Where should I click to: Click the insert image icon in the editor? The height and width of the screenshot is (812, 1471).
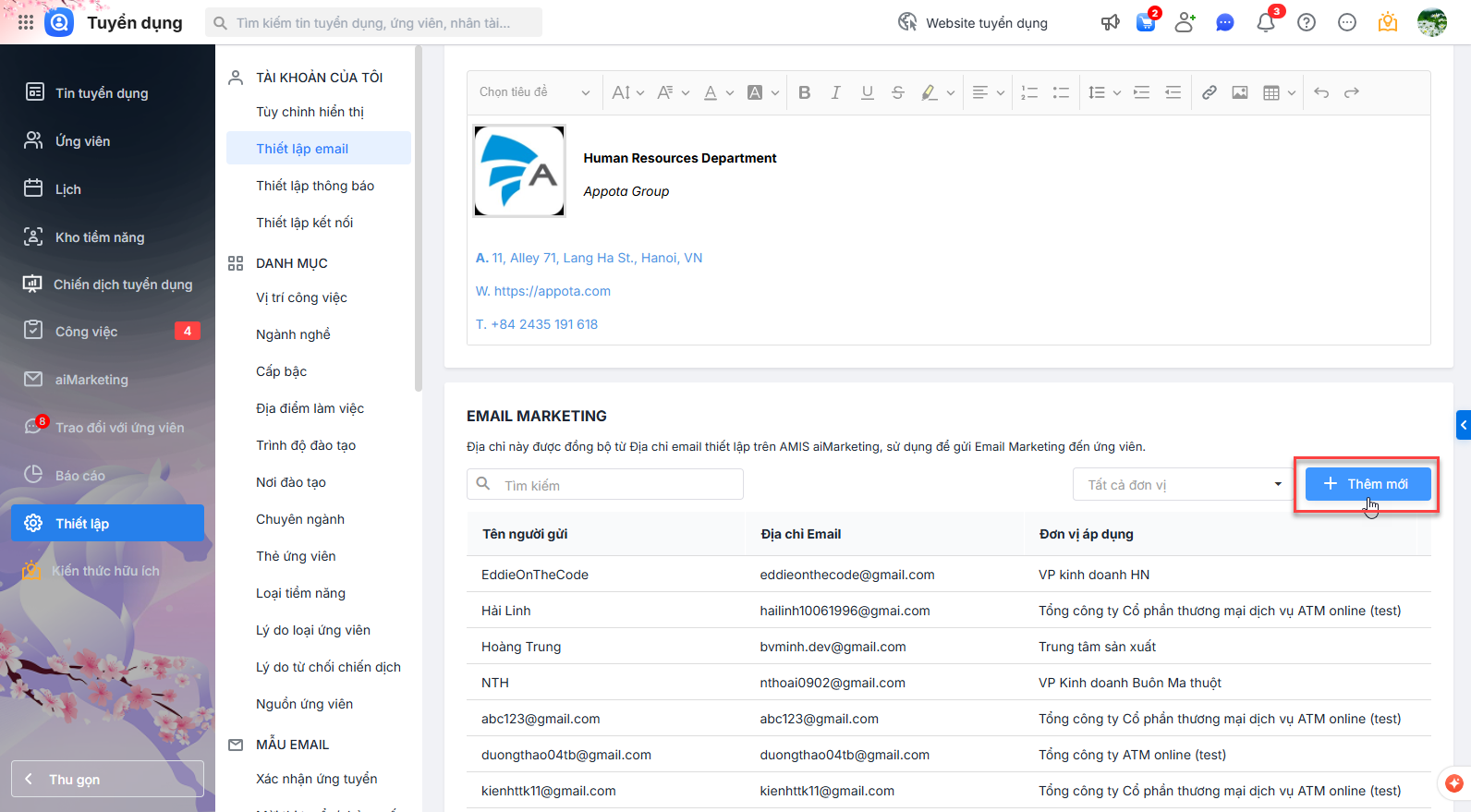1240,92
